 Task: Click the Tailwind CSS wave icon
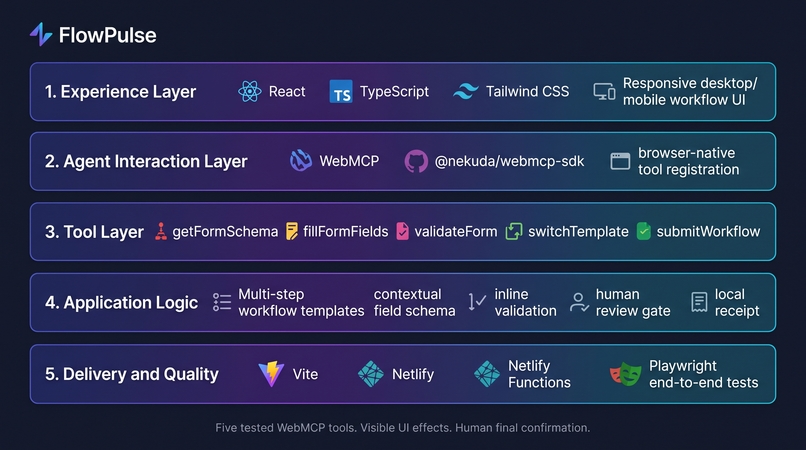tap(466, 92)
